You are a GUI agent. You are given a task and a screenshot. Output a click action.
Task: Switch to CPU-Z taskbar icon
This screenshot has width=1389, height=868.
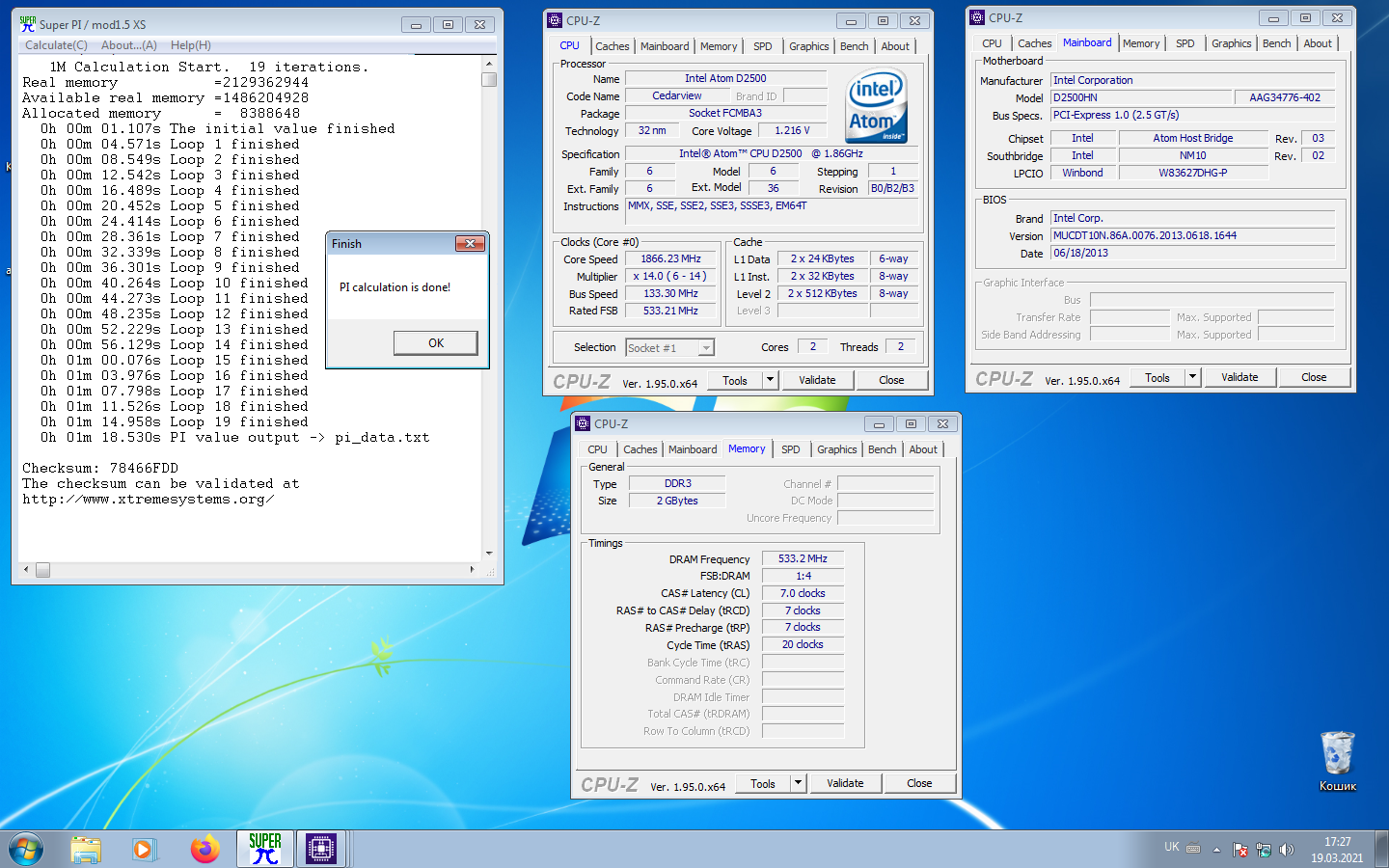[x=320, y=849]
